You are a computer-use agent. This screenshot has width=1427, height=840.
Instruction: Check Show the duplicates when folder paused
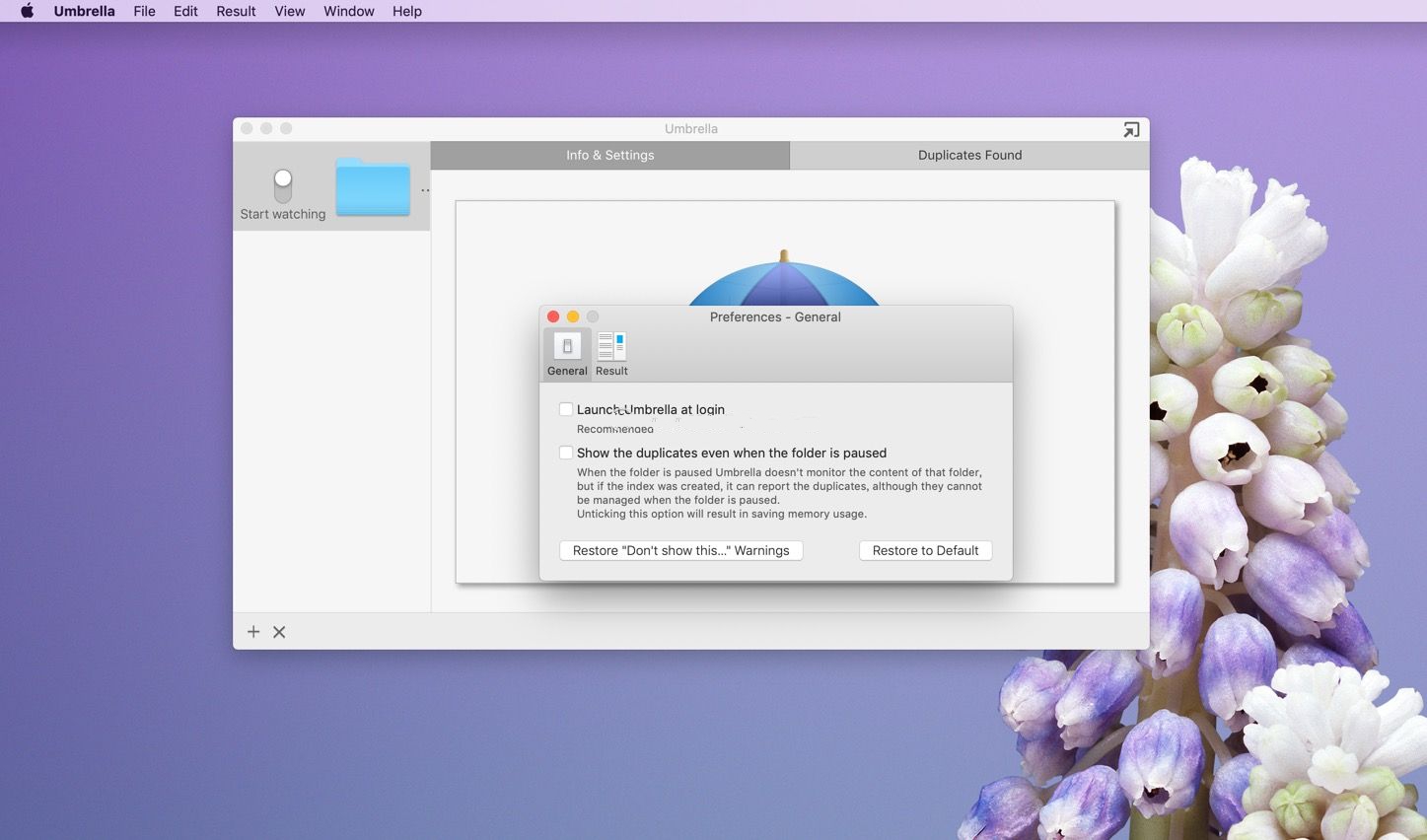[x=566, y=453]
